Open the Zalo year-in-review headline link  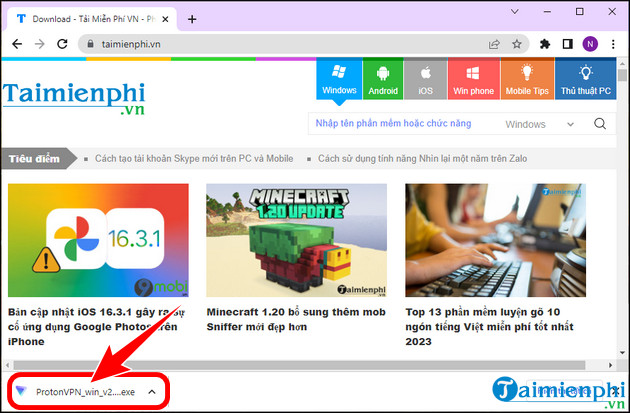(x=422, y=159)
